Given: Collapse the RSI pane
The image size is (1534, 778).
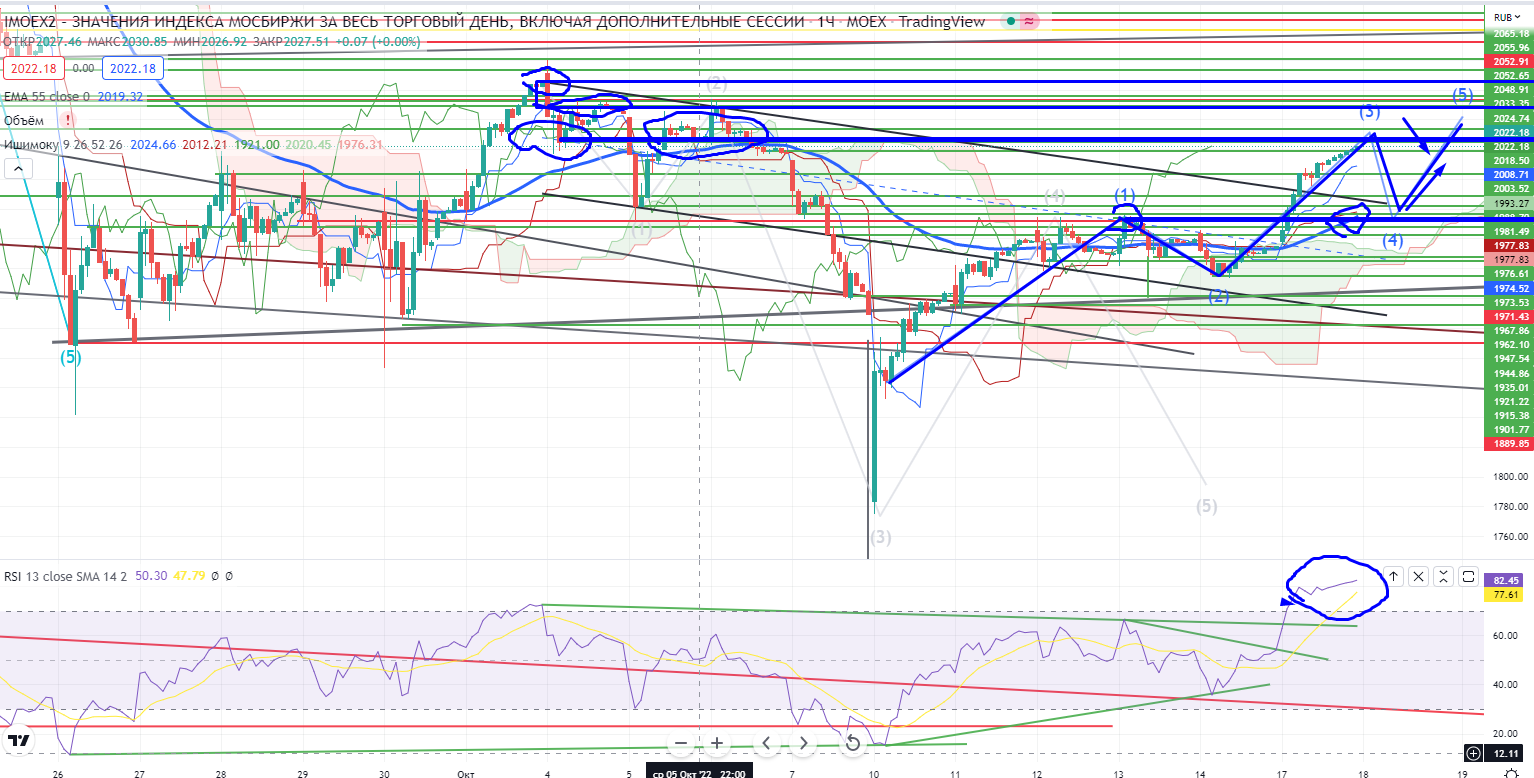Looking at the screenshot, I should point(1443,576).
